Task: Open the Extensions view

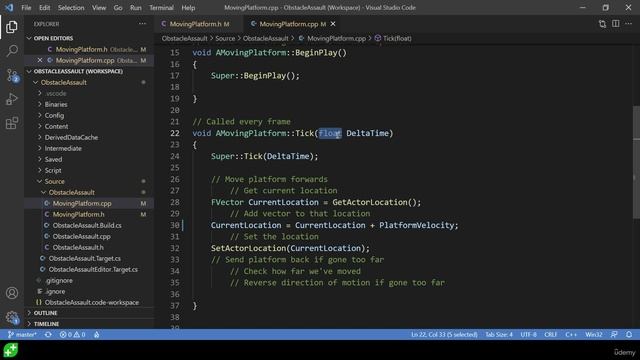Action: [12, 123]
